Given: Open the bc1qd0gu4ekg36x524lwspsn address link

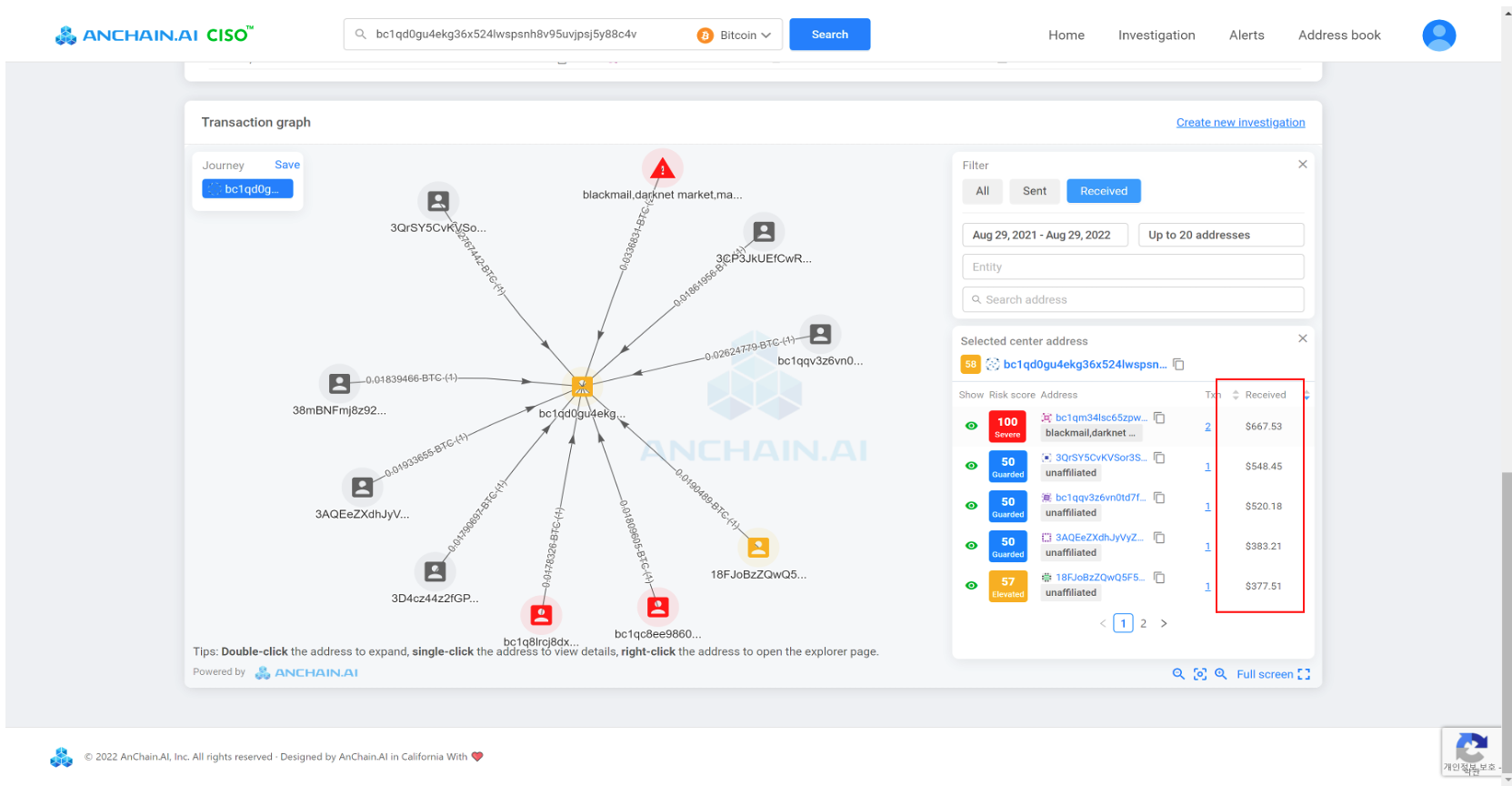Looking at the screenshot, I should click(x=1084, y=364).
